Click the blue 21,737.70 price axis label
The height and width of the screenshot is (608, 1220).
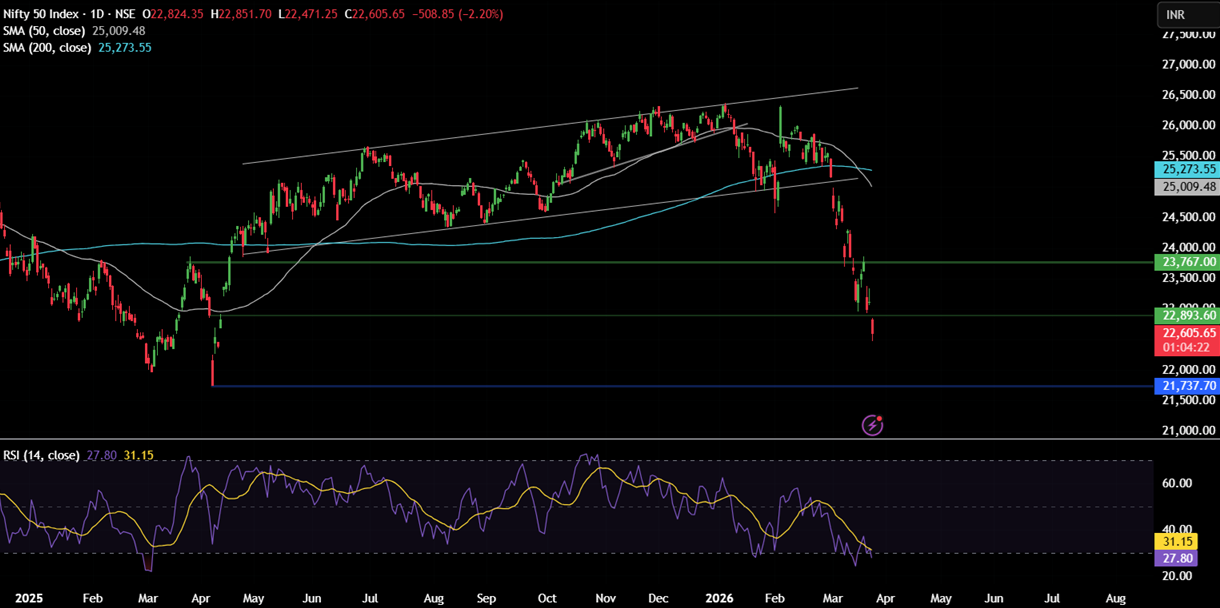click(1186, 386)
